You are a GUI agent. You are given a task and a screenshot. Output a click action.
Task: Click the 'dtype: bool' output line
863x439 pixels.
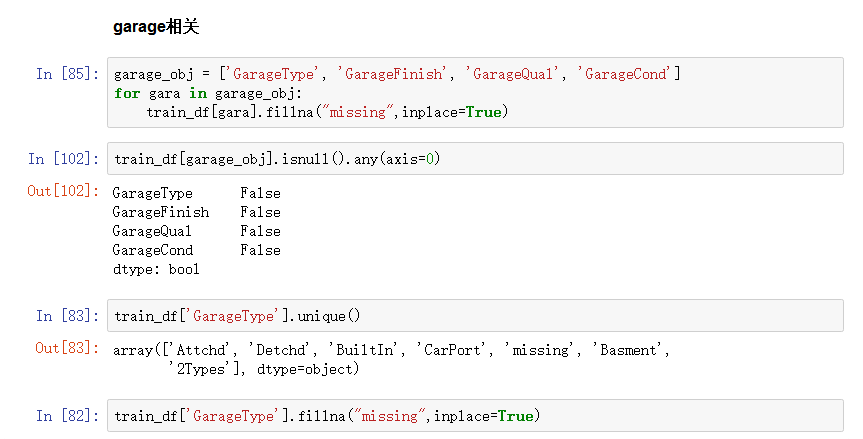click(156, 269)
